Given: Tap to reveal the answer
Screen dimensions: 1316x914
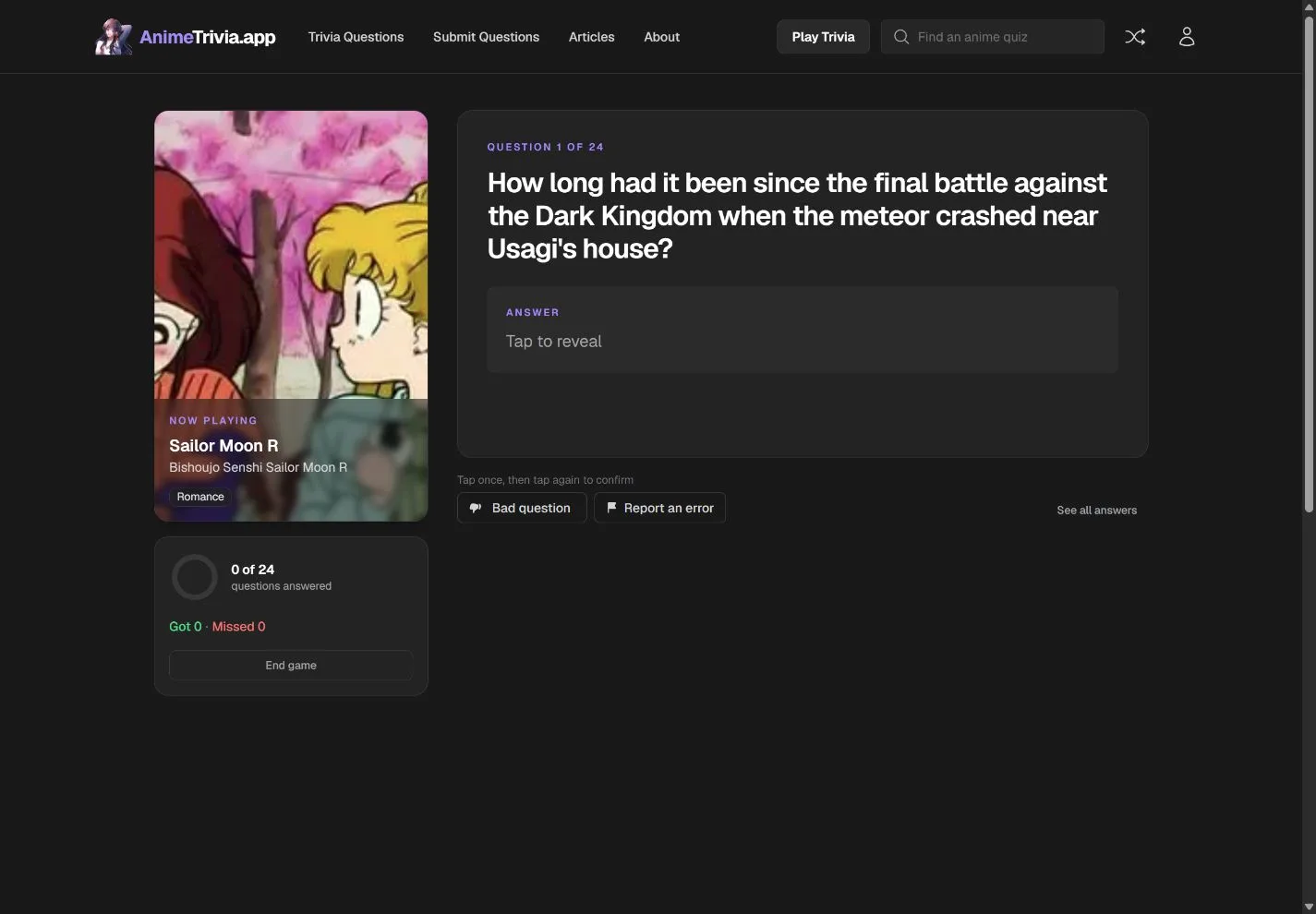Looking at the screenshot, I should tap(803, 330).
